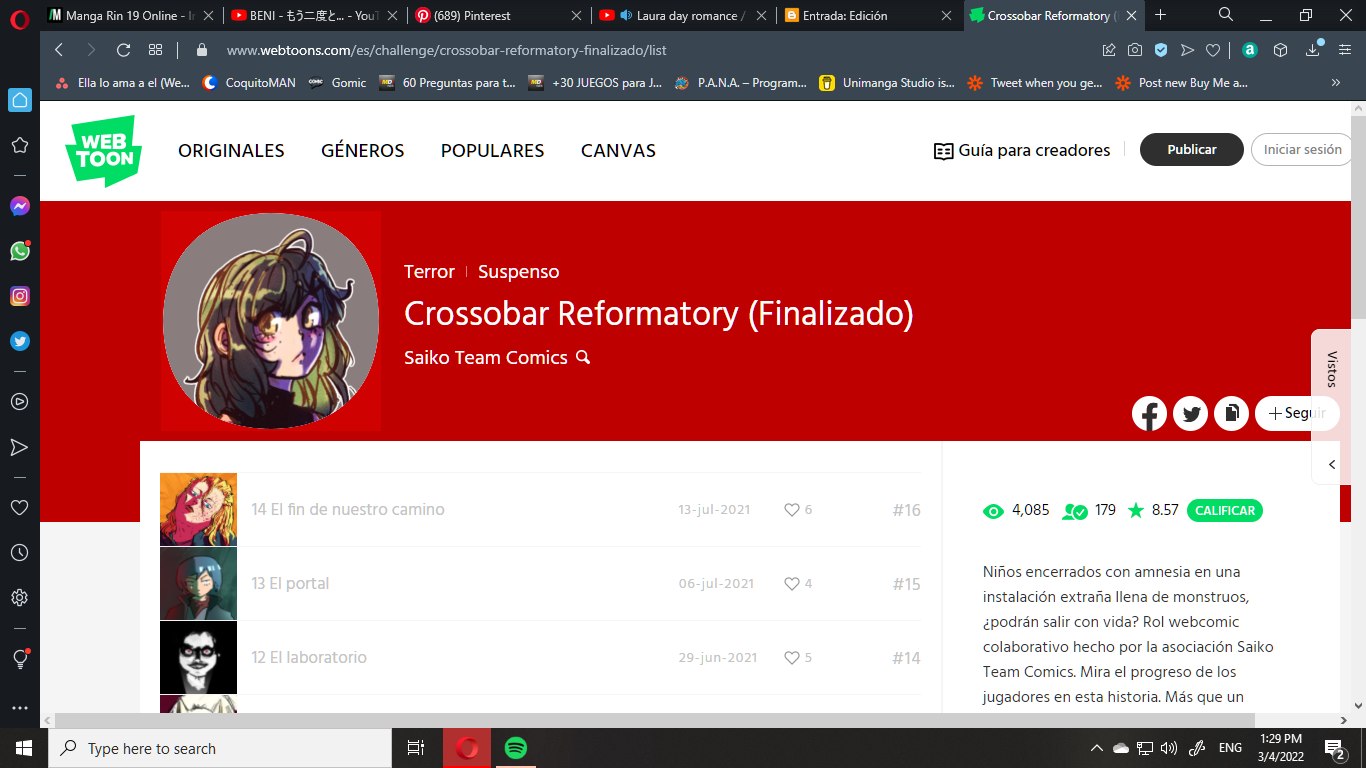Viewport: 1366px width, 768px height.
Task: Open the ad blocker shield icon
Action: (x=1161, y=50)
